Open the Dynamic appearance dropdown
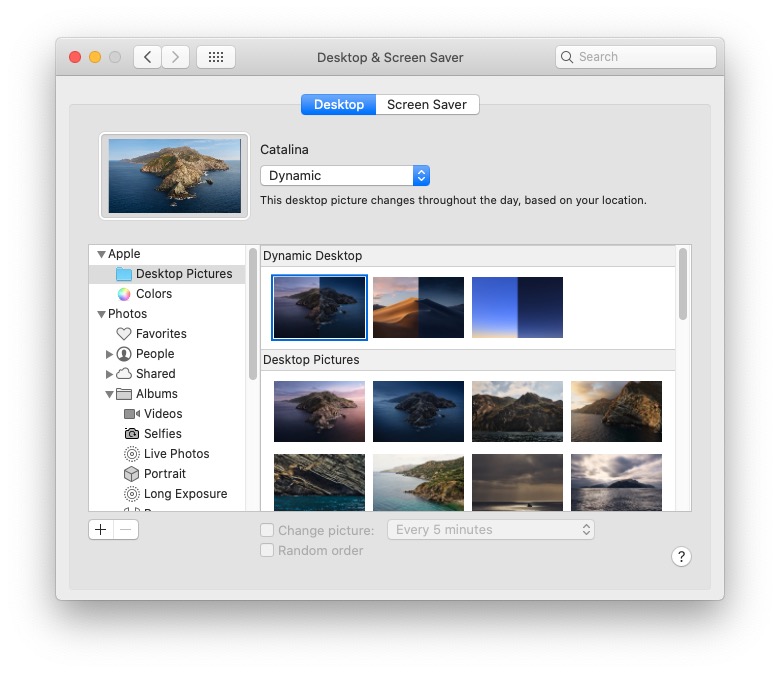Viewport: 780px width, 674px height. (345, 176)
